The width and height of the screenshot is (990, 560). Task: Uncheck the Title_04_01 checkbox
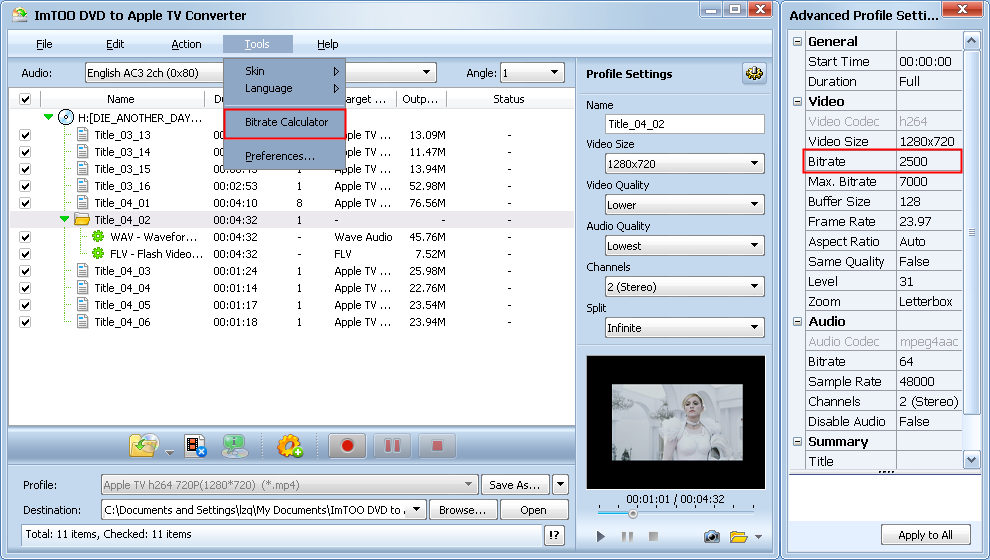[x=25, y=203]
